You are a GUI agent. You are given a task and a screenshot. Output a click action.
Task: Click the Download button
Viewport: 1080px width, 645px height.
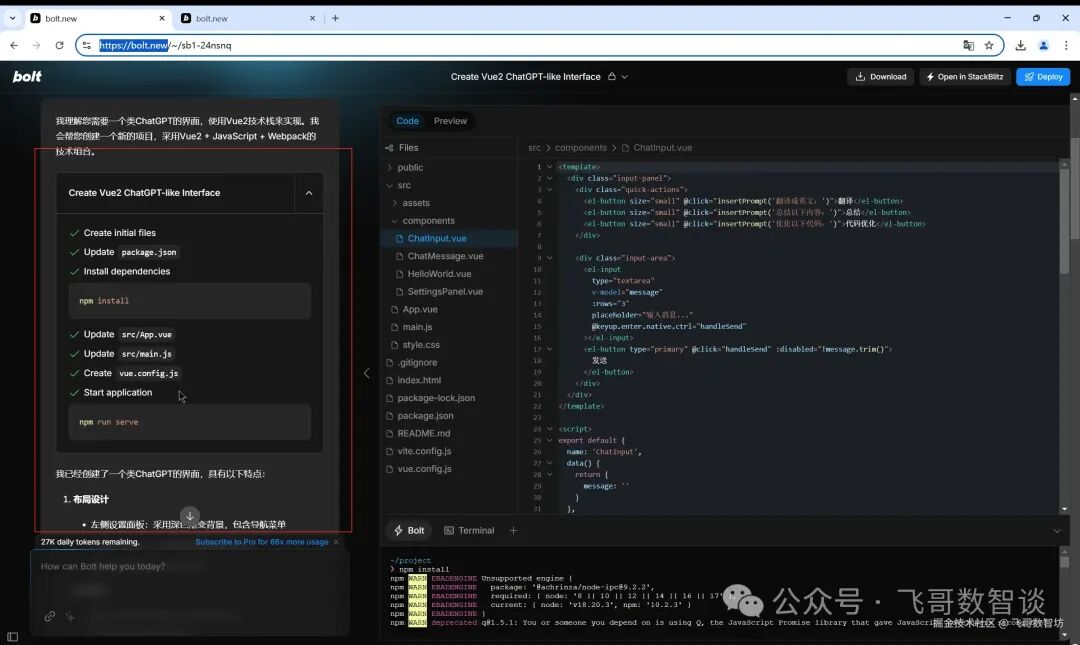[880, 76]
